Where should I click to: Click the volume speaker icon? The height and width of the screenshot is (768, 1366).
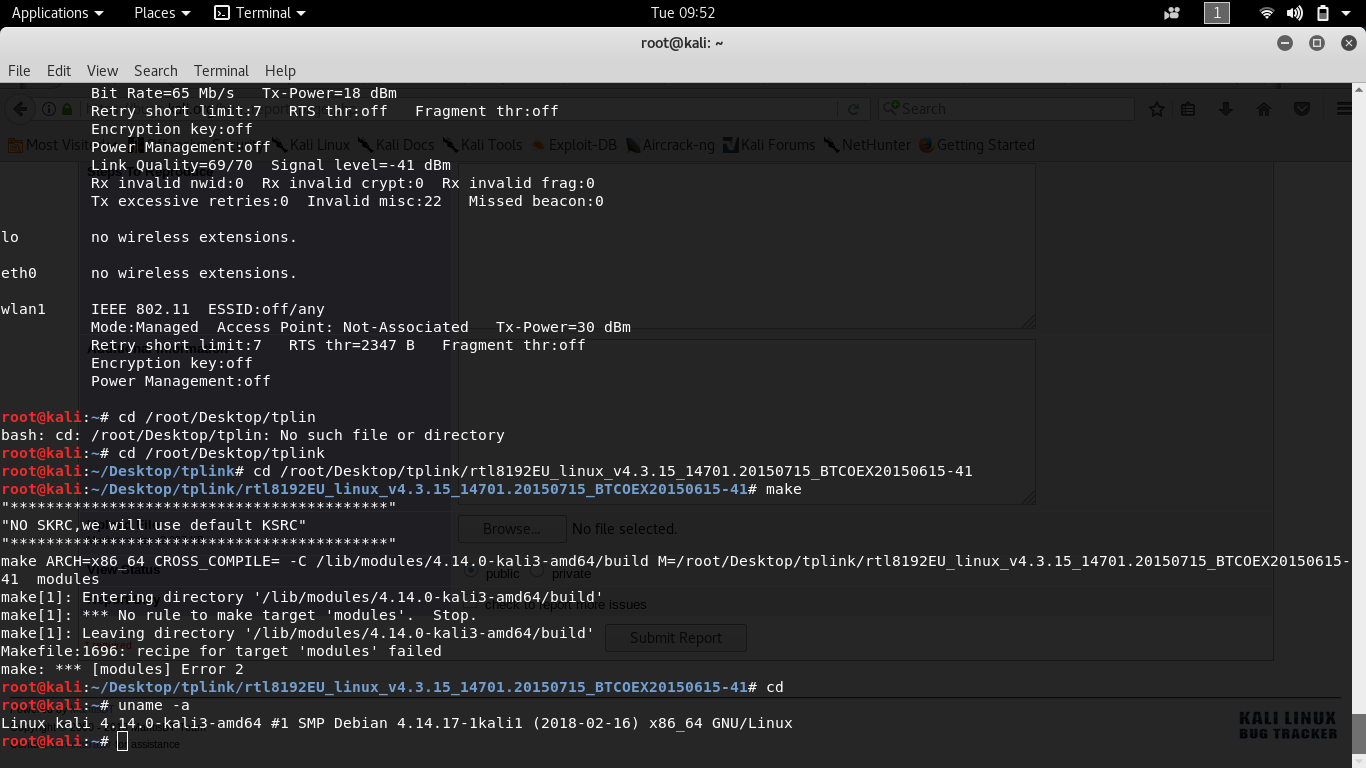[1295, 13]
